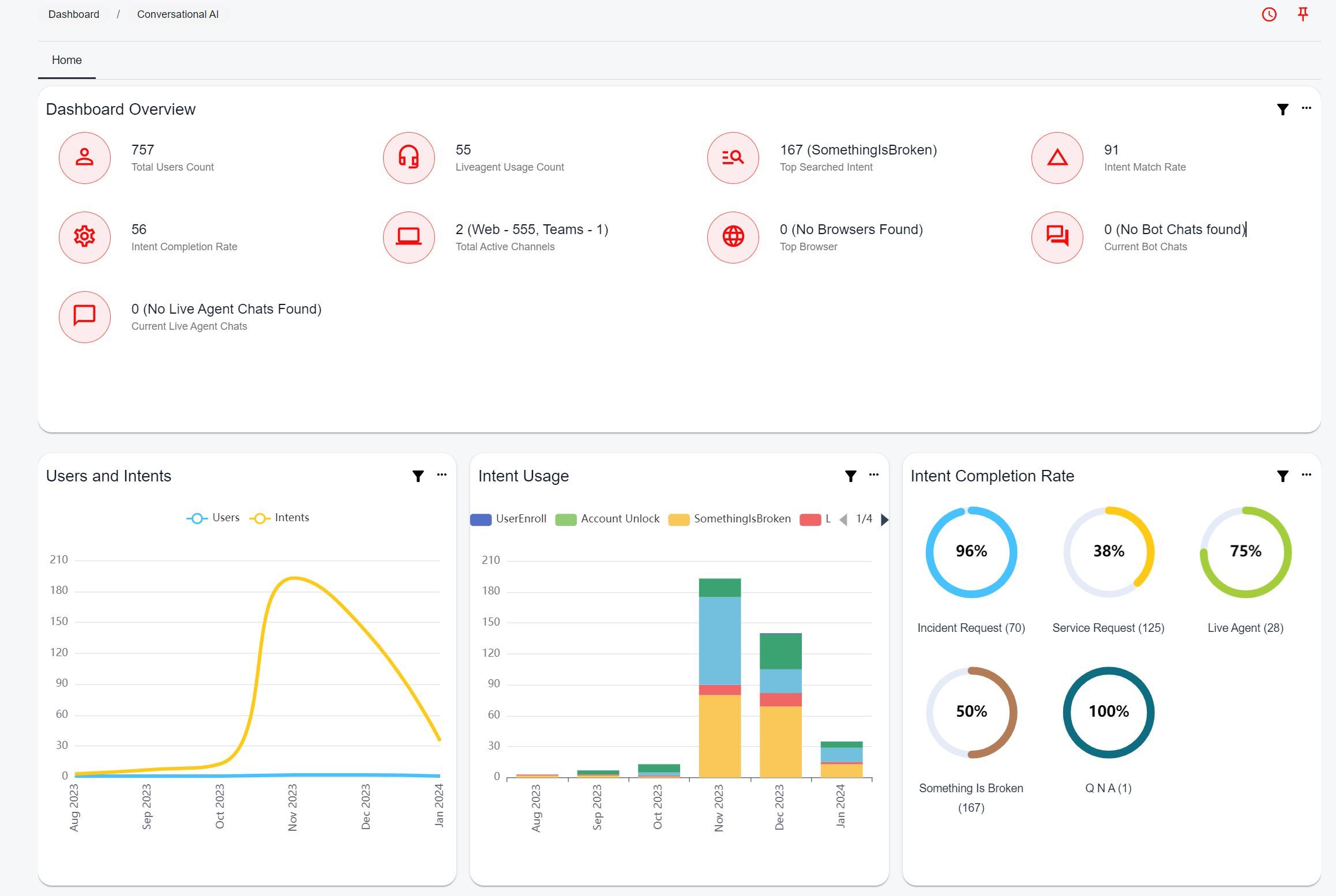Click the Nov 2023 stacked bar

pos(719,677)
